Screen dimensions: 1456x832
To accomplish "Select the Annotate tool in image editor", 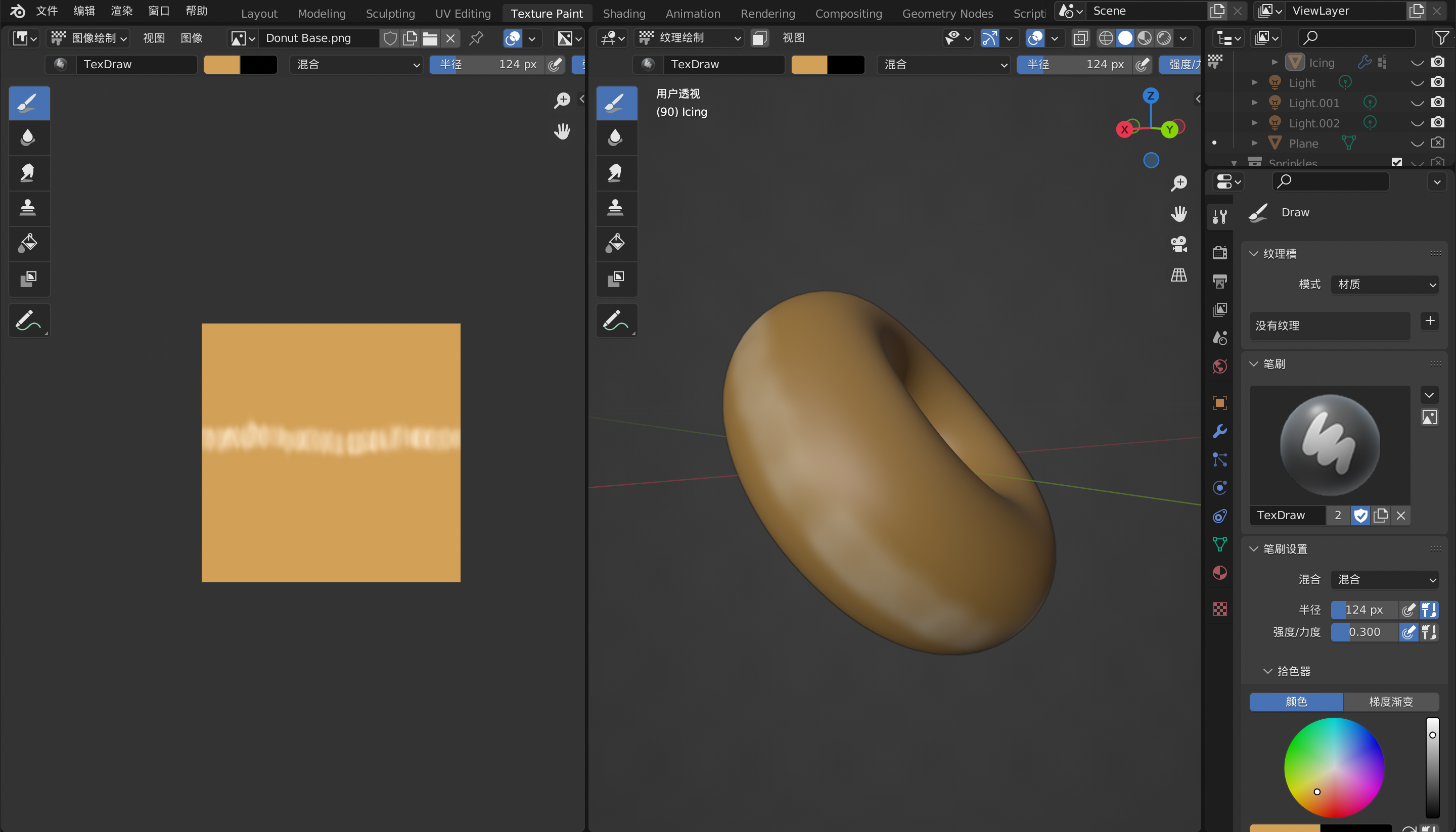I will (x=28, y=320).
